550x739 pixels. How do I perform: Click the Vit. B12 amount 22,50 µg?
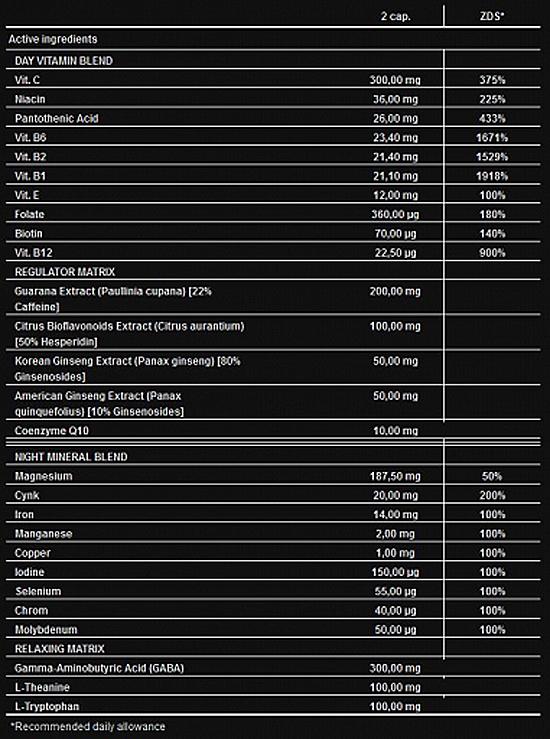click(395, 253)
